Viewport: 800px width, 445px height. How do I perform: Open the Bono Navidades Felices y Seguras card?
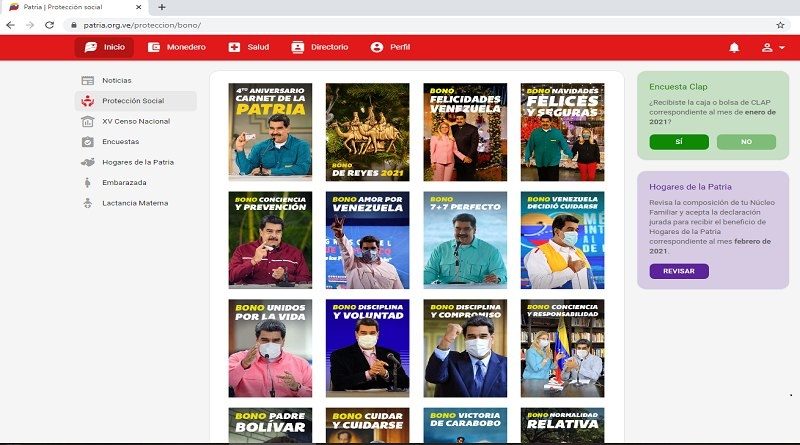(x=562, y=132)
